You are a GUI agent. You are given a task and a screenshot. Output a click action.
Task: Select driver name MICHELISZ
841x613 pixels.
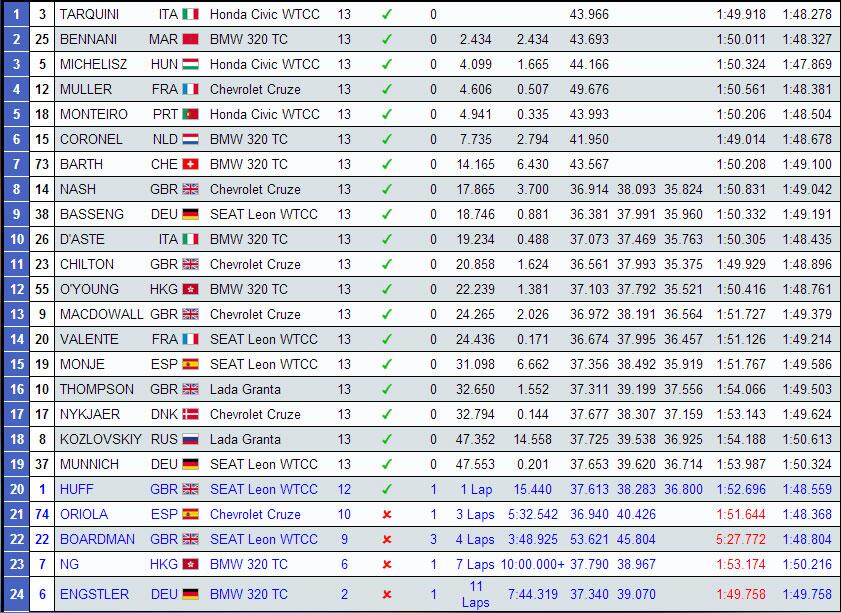[93, 64]
